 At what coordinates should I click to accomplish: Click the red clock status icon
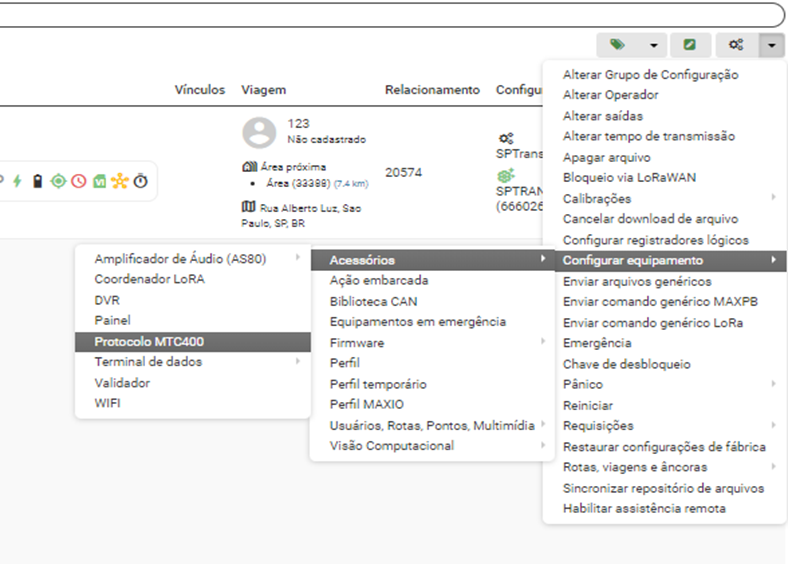(79, 181)
